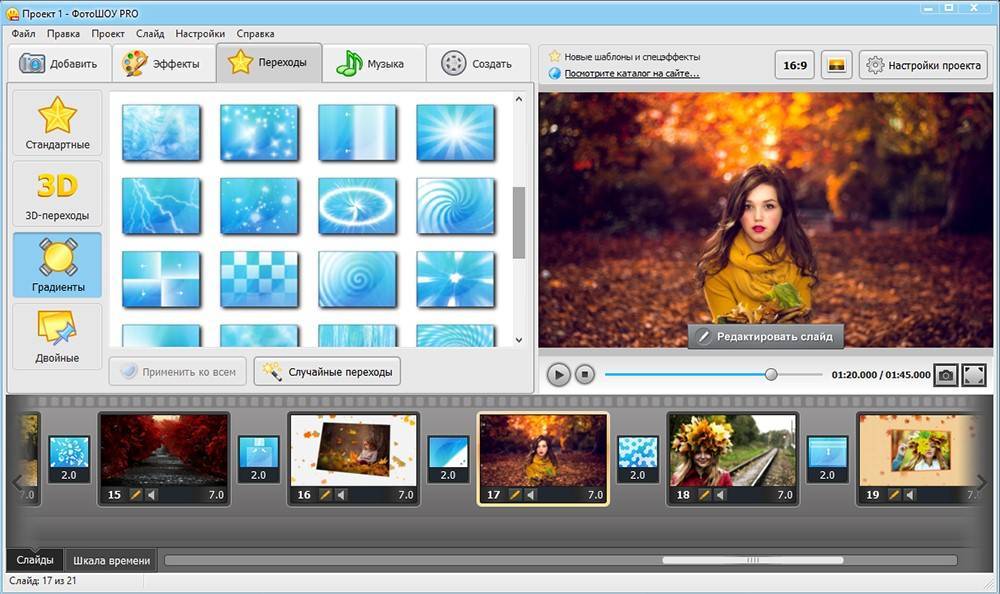Switch preview to fullscreen mode

974,375
